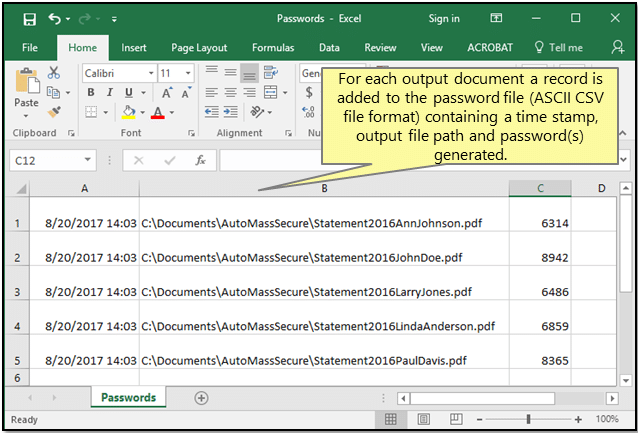Select Align Left icon

212,93
